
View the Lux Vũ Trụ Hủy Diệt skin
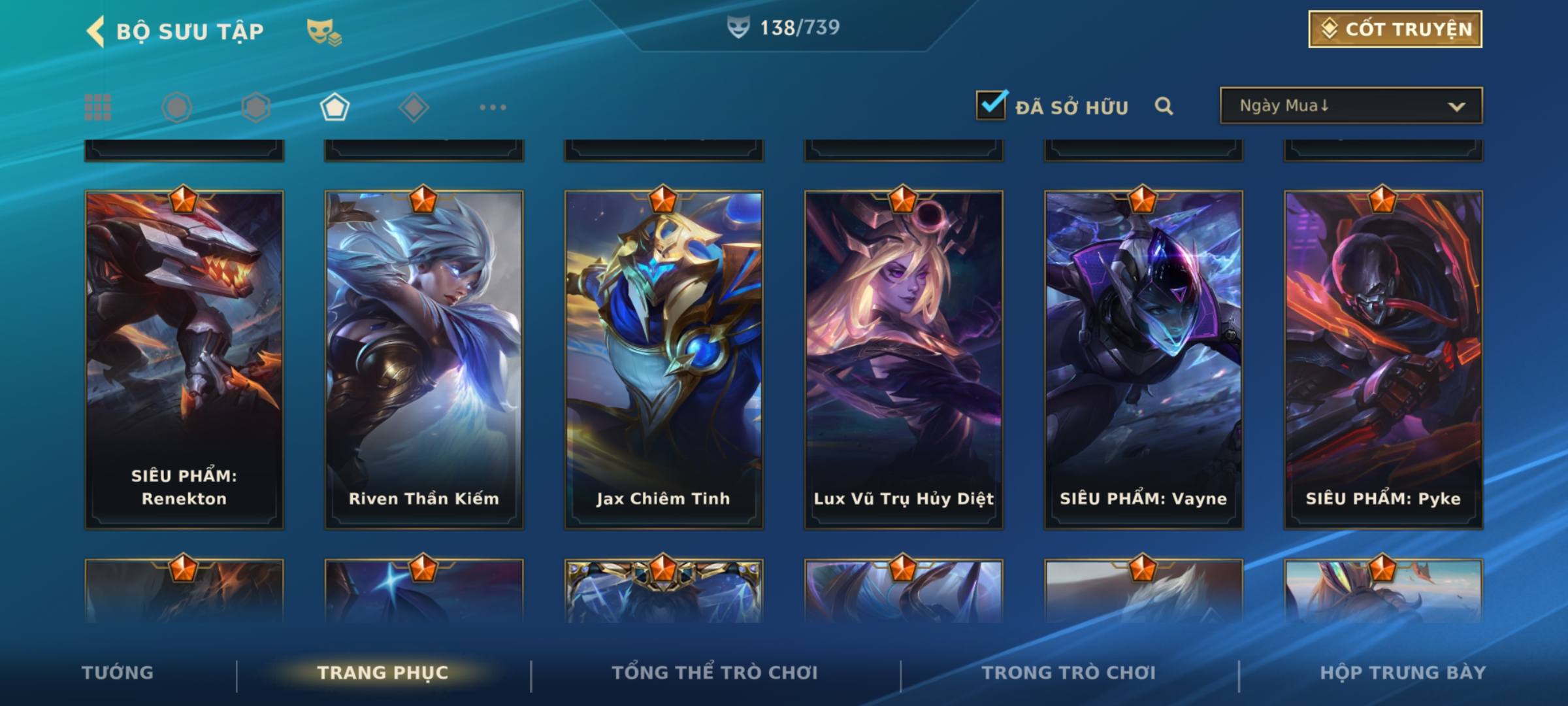(904, 358)
